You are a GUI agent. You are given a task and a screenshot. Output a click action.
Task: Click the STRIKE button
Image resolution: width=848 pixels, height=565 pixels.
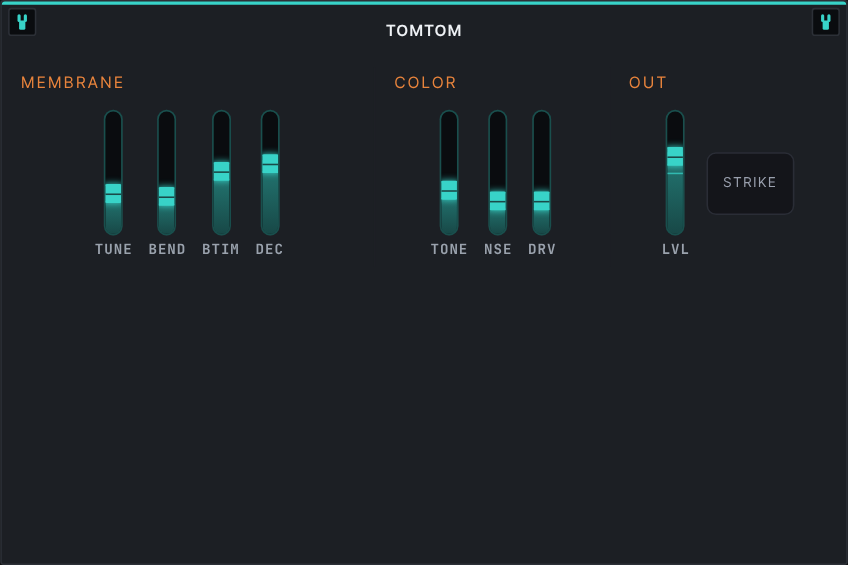pos(750,183)
